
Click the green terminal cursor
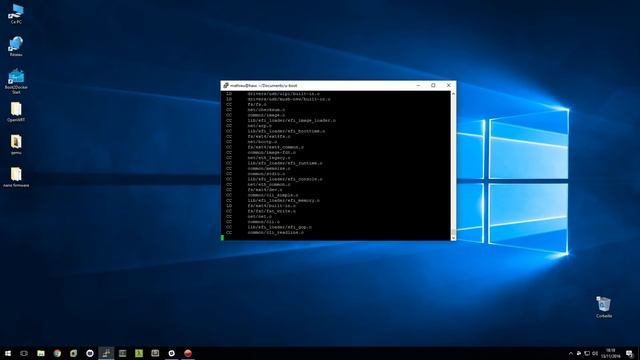[x=222, y=238]
